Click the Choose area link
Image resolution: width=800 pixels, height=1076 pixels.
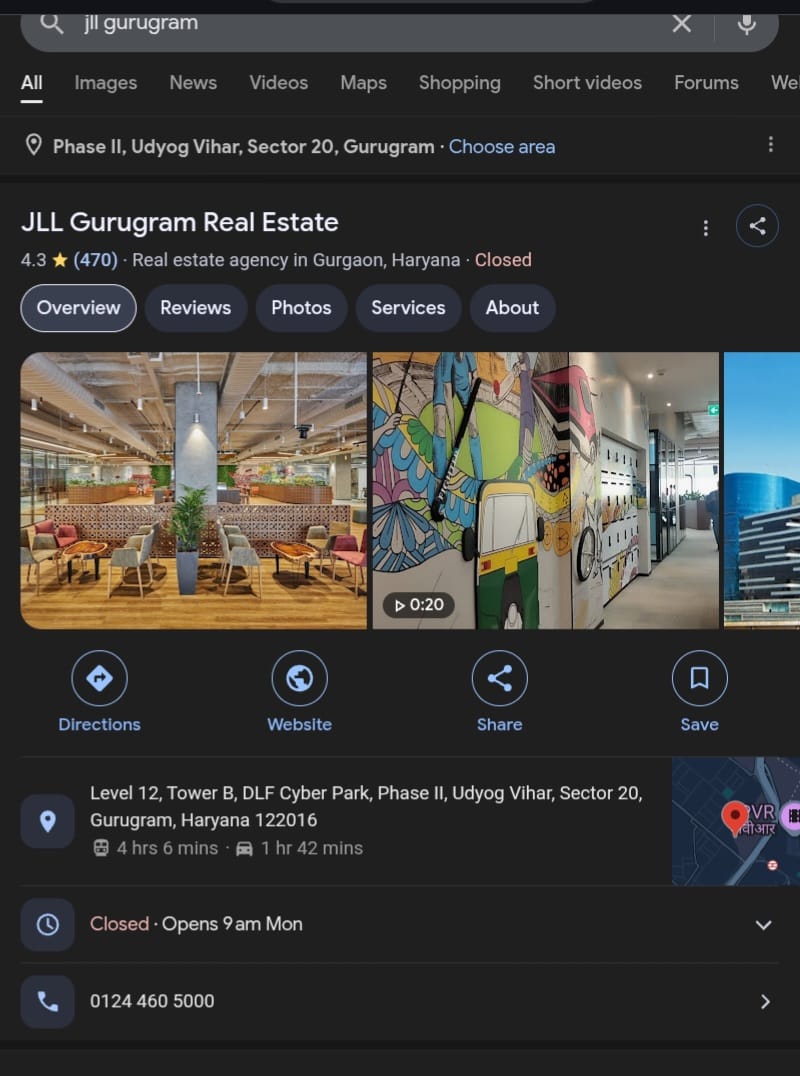[x=501, y=147]
